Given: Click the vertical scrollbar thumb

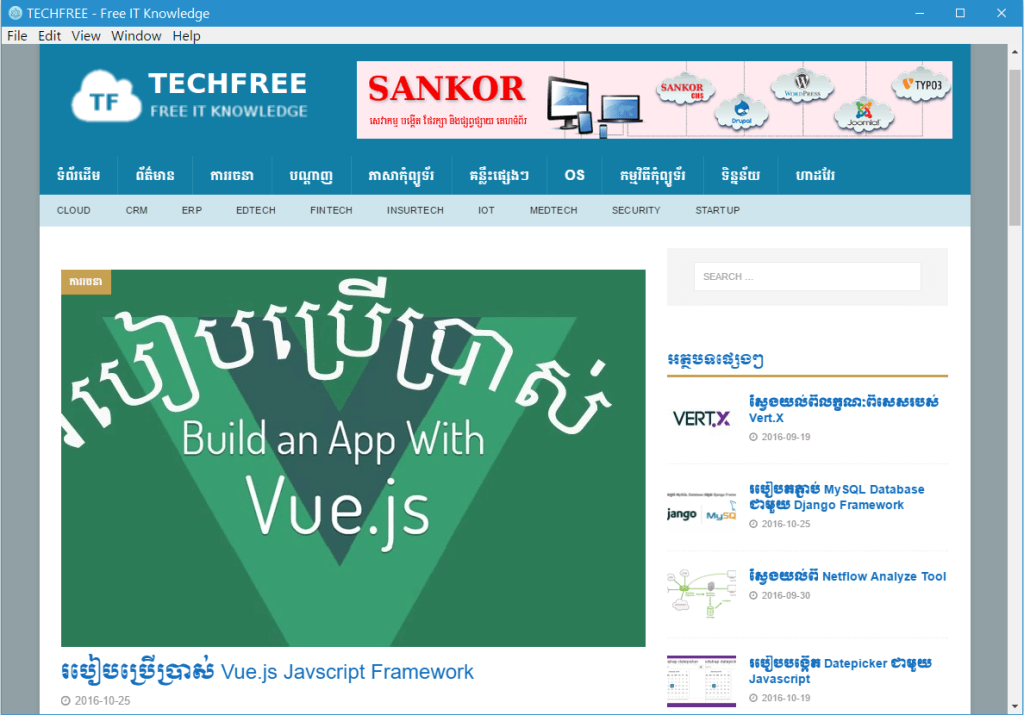Looking at the screenshot, I should pos(1015,147).
